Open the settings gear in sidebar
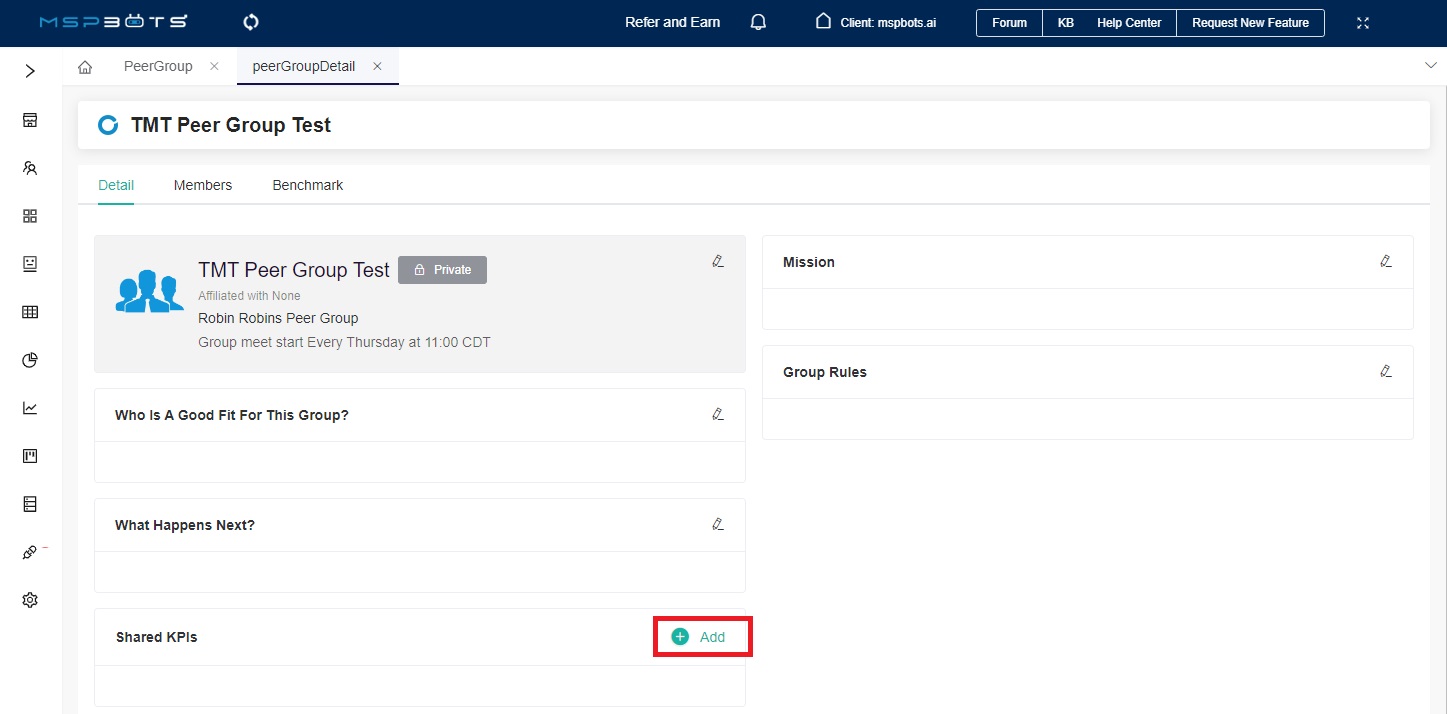This screenshot has height=714, width=1447. [30, 600]
